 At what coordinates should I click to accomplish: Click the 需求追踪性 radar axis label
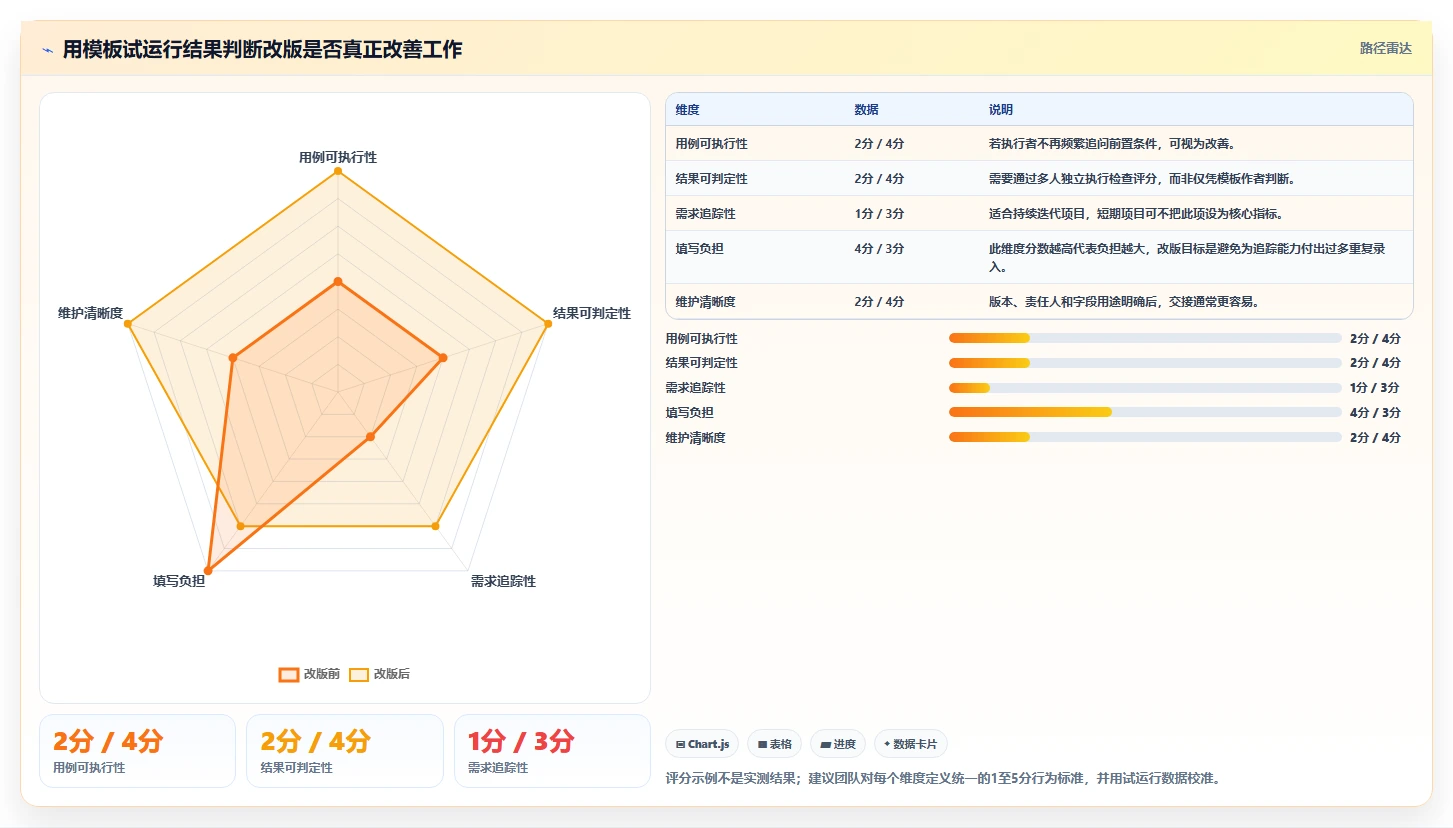[x=503, y=582]
